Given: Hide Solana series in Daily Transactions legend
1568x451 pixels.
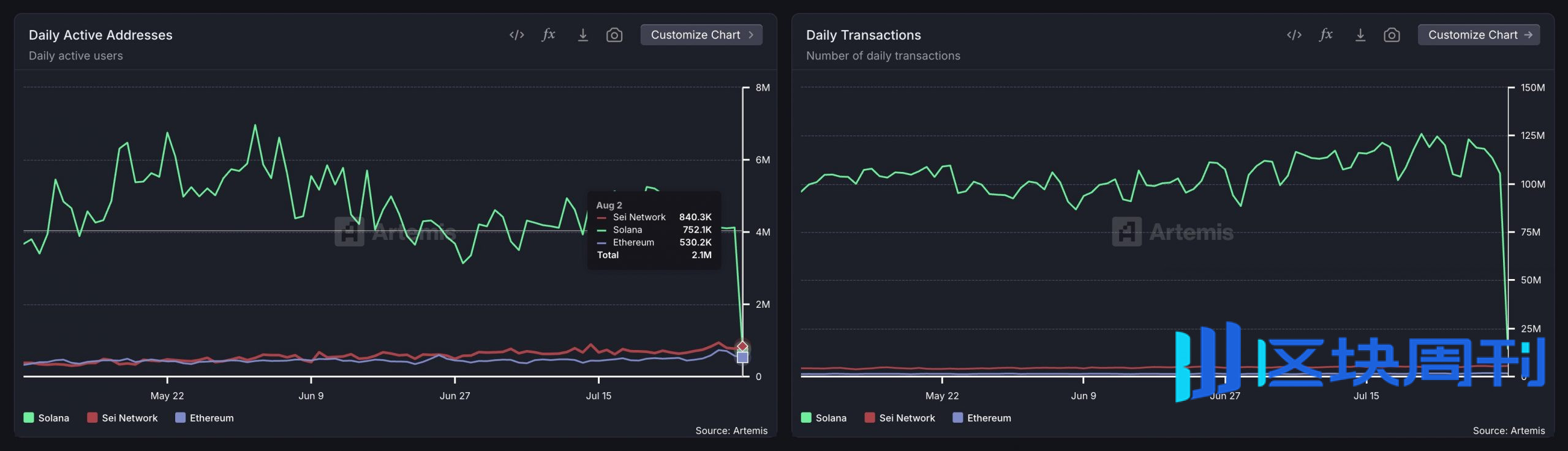Looking at the screenshot, I should tap(824, 418).
